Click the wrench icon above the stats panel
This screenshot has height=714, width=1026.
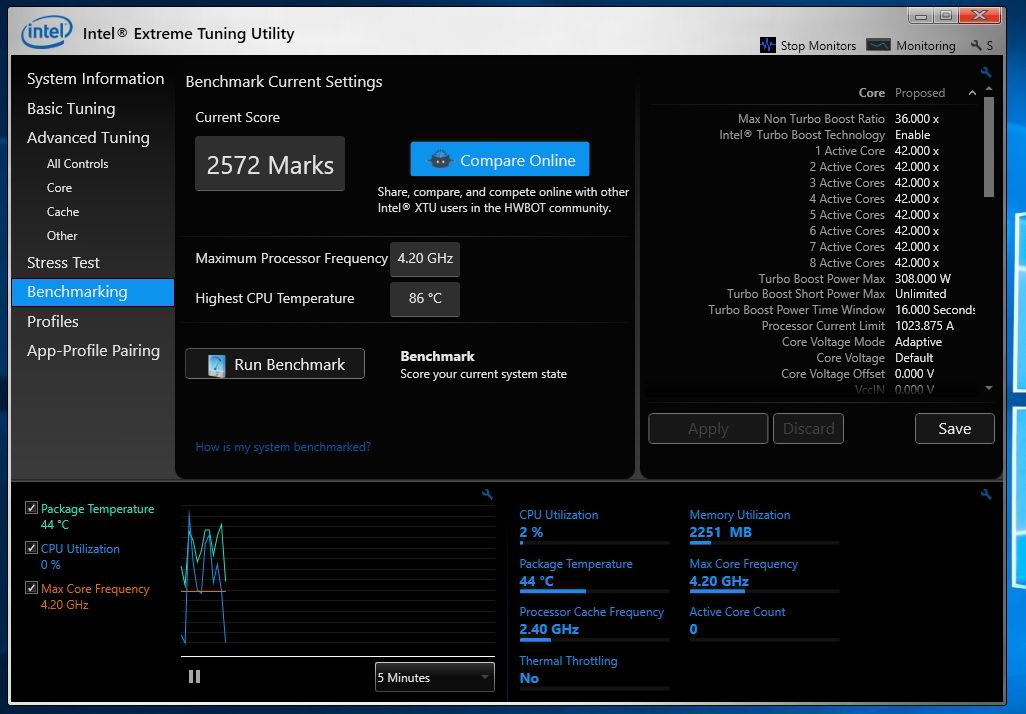tap(986, 494)
